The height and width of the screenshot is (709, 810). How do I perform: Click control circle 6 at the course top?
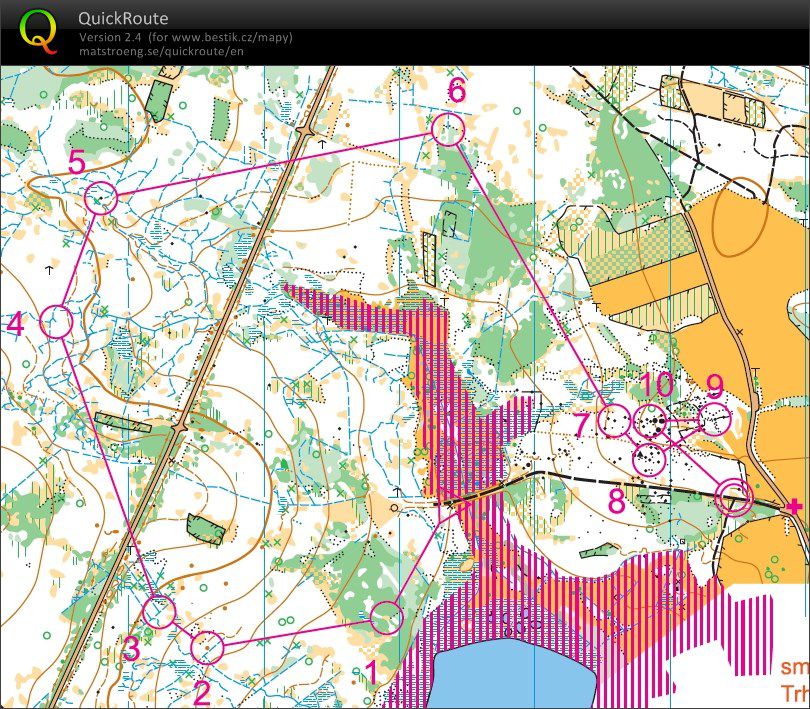click(448, 129)
